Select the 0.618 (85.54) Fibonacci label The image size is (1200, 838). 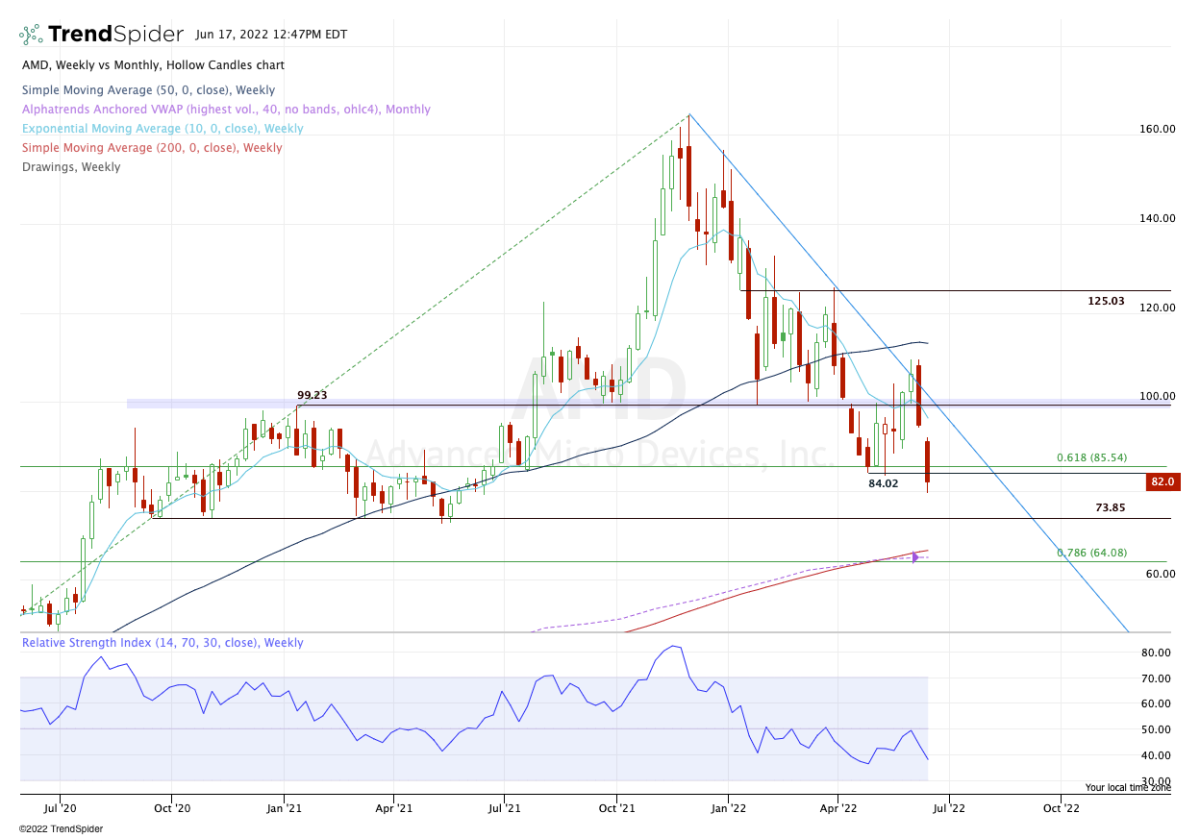click(x=1091, y=458)
